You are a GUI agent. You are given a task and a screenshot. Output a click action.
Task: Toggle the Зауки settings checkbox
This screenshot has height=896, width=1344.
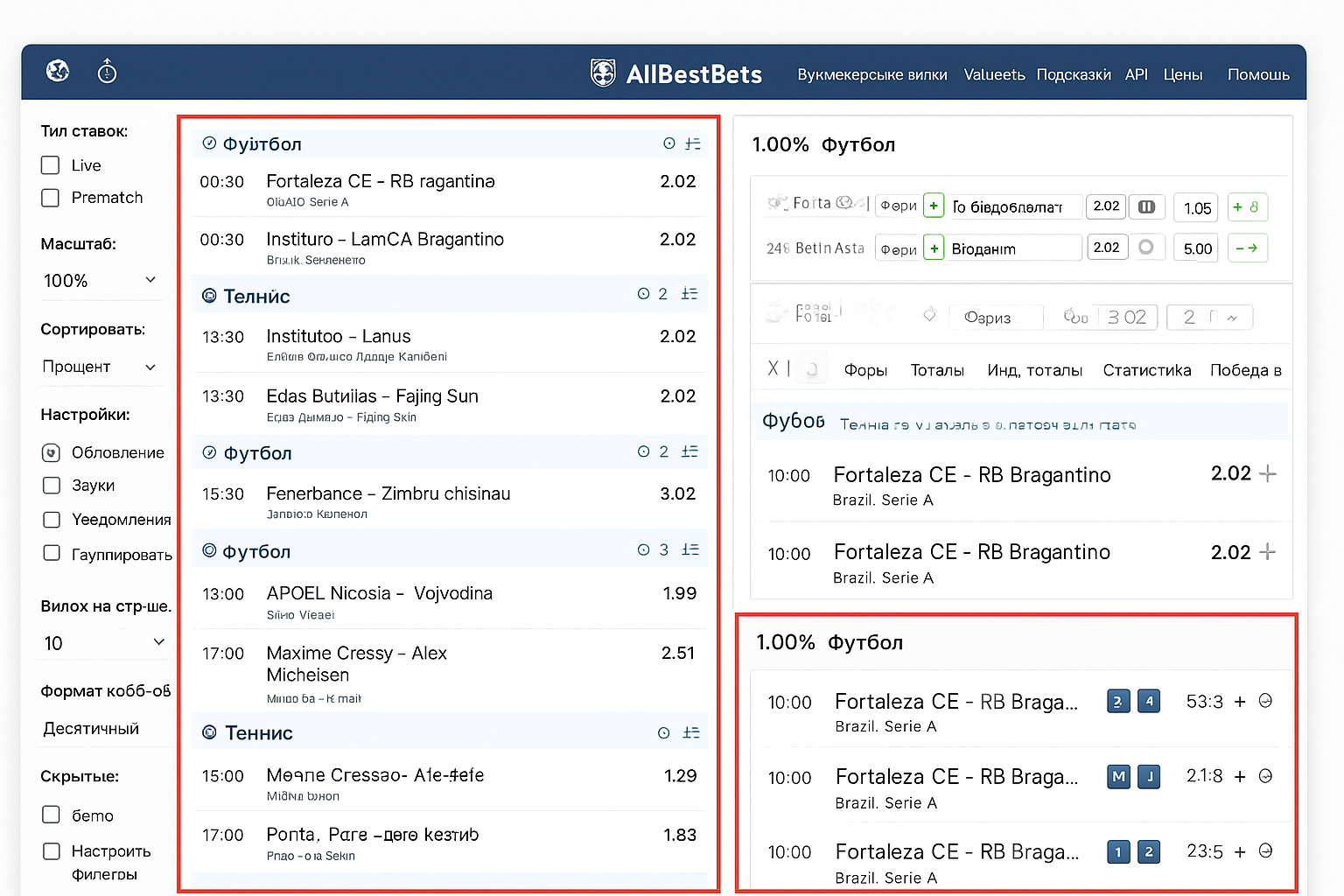pos(52,486)
